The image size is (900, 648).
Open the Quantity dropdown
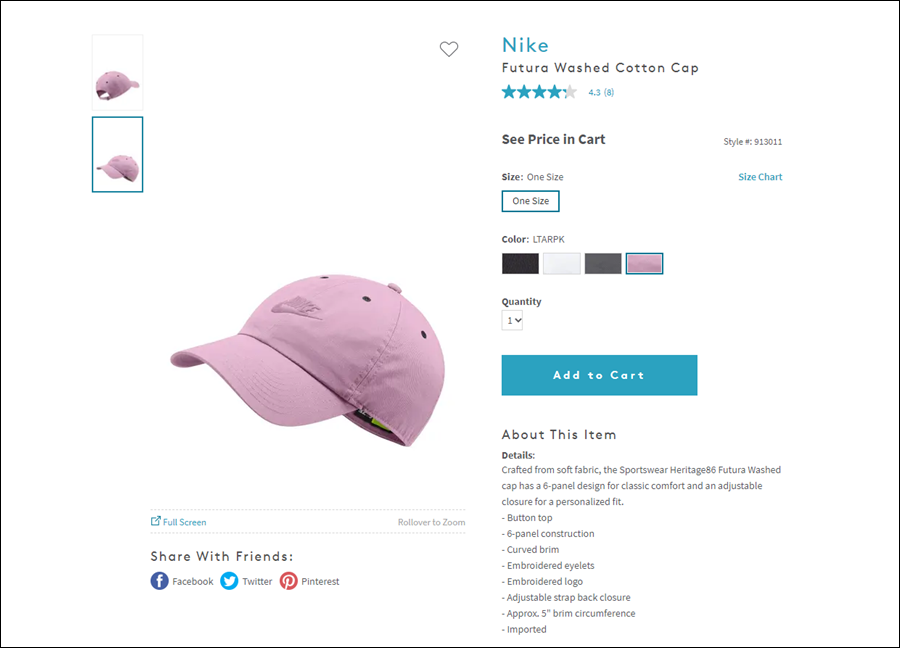tap(512, 320)
